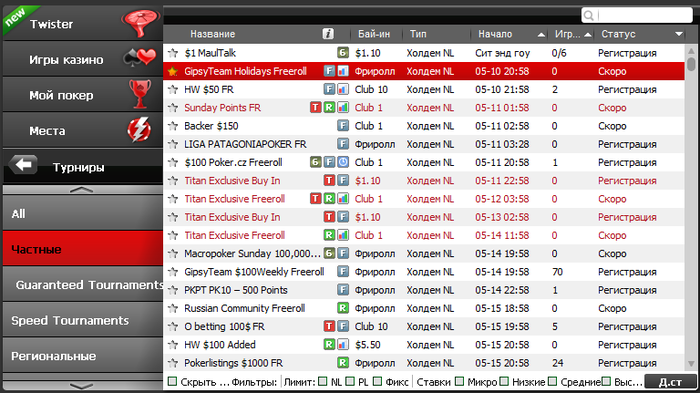Open Мой покер section
This screenshot has width=700, height=393.
(83, 94)
